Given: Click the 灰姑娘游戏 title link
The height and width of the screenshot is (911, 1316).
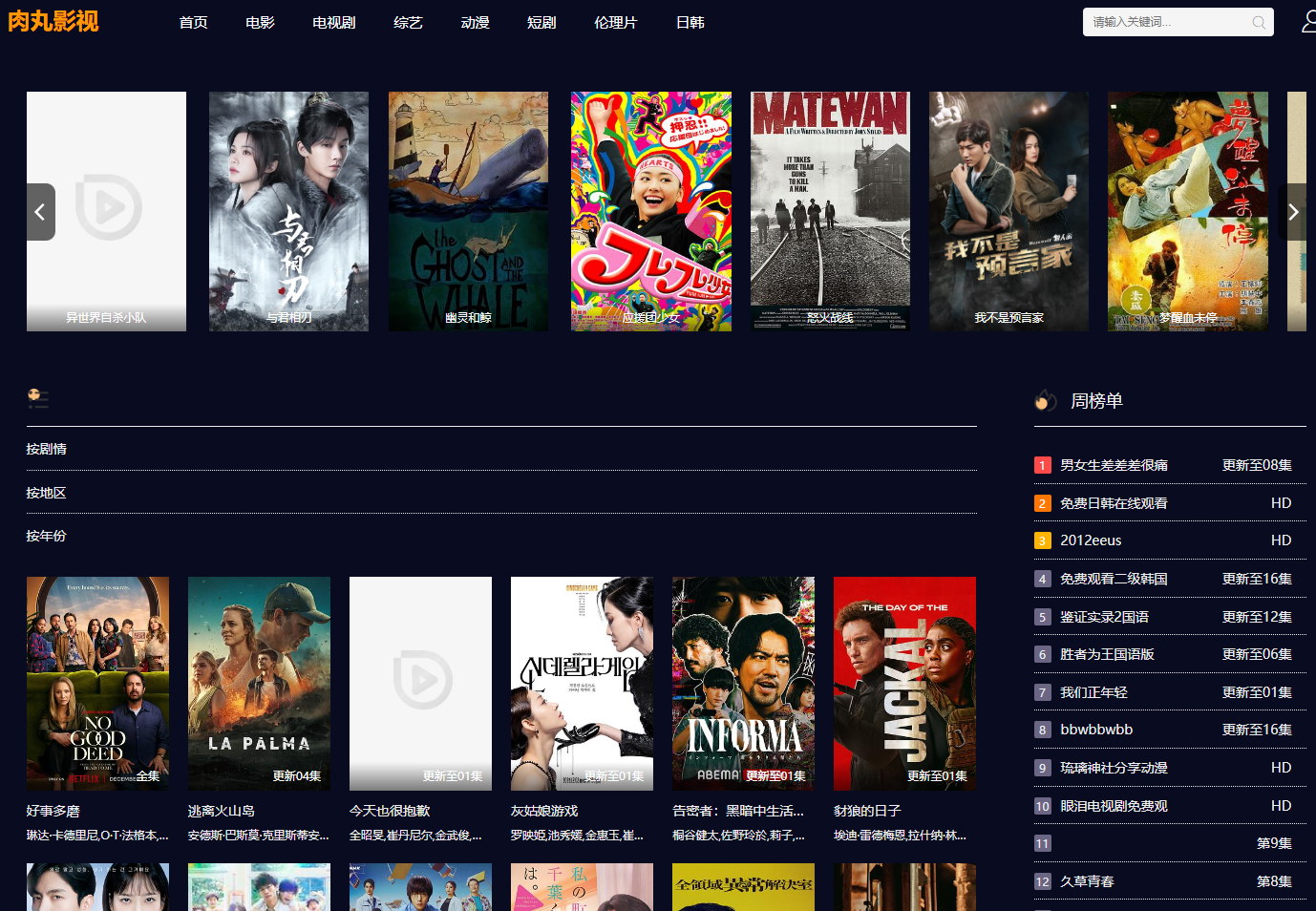Looking at the screenshot, I should [544, 811].
